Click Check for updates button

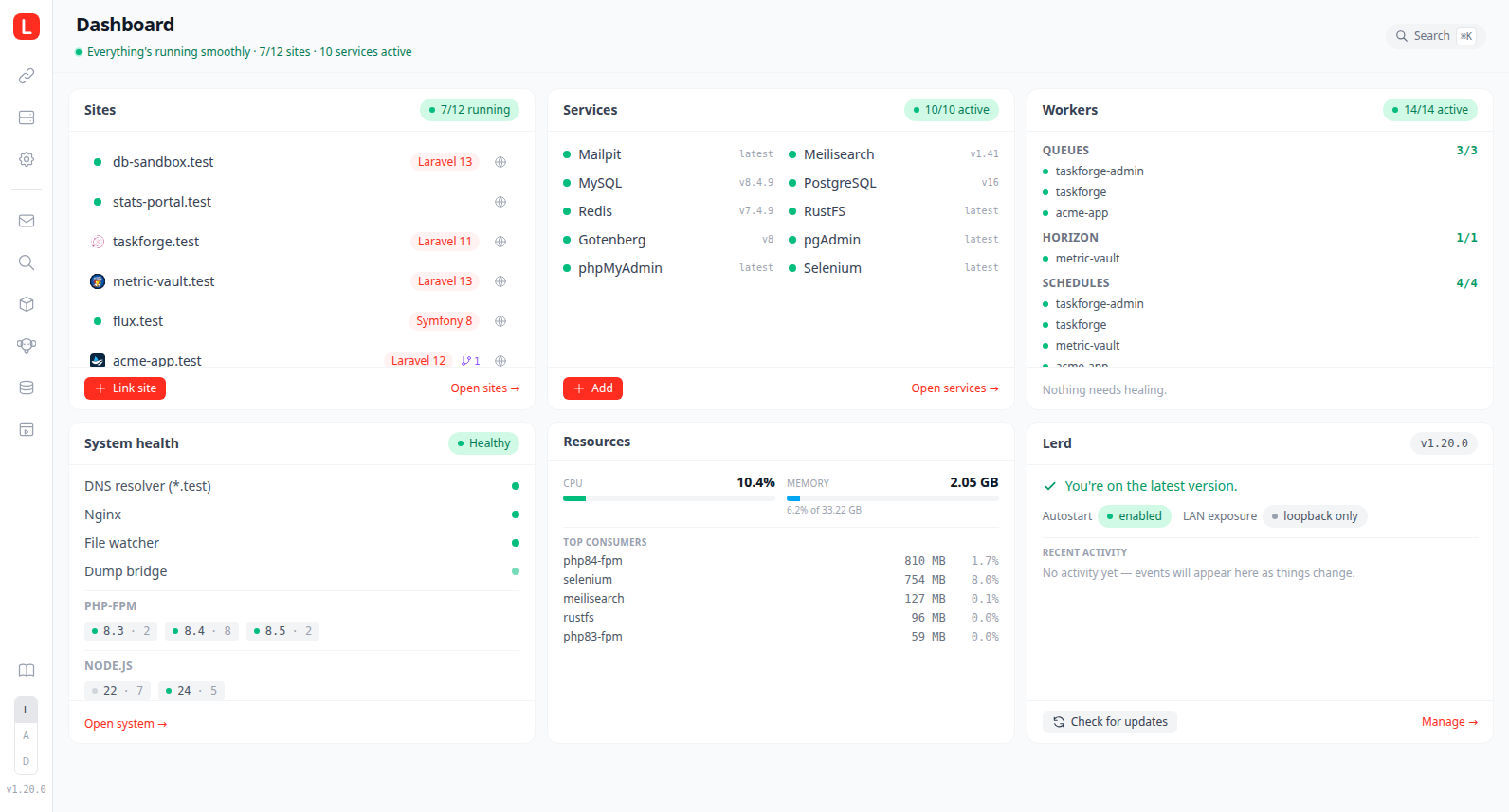point(1110,722)
